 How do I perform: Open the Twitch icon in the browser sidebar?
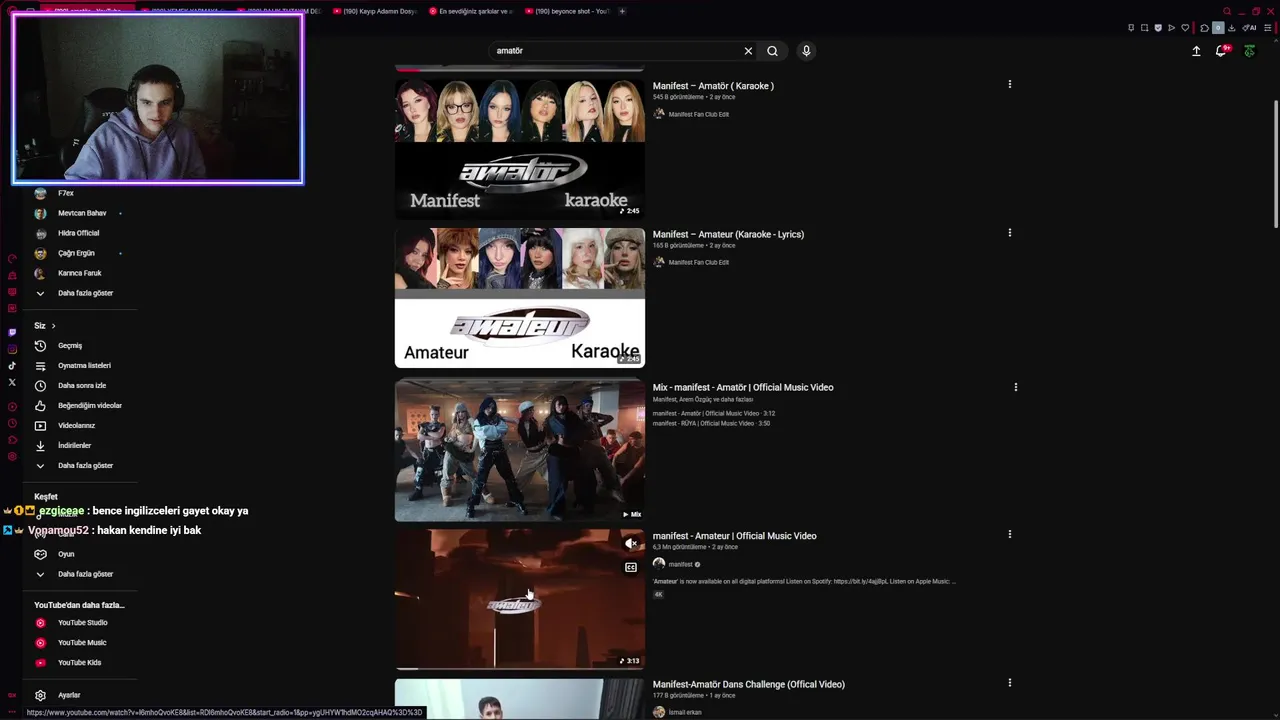tap(12, 332)
